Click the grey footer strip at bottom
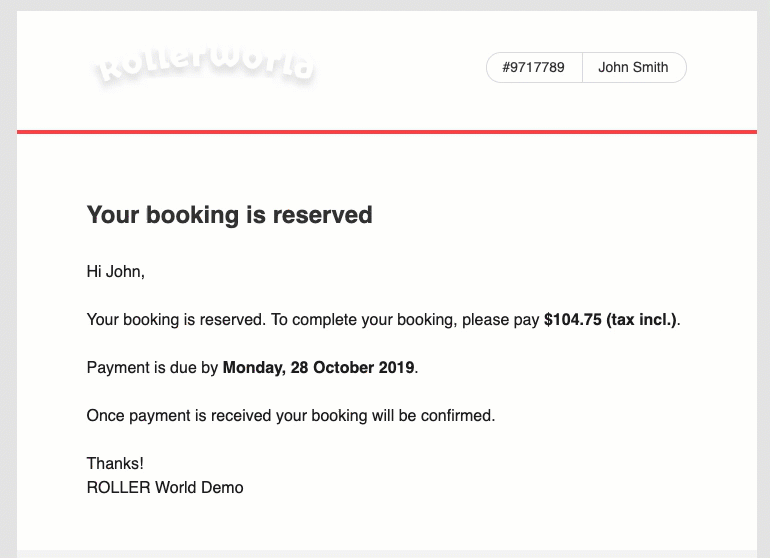This screenshot has width=770, height=558. pyautogui.click(x=387, y=554)
